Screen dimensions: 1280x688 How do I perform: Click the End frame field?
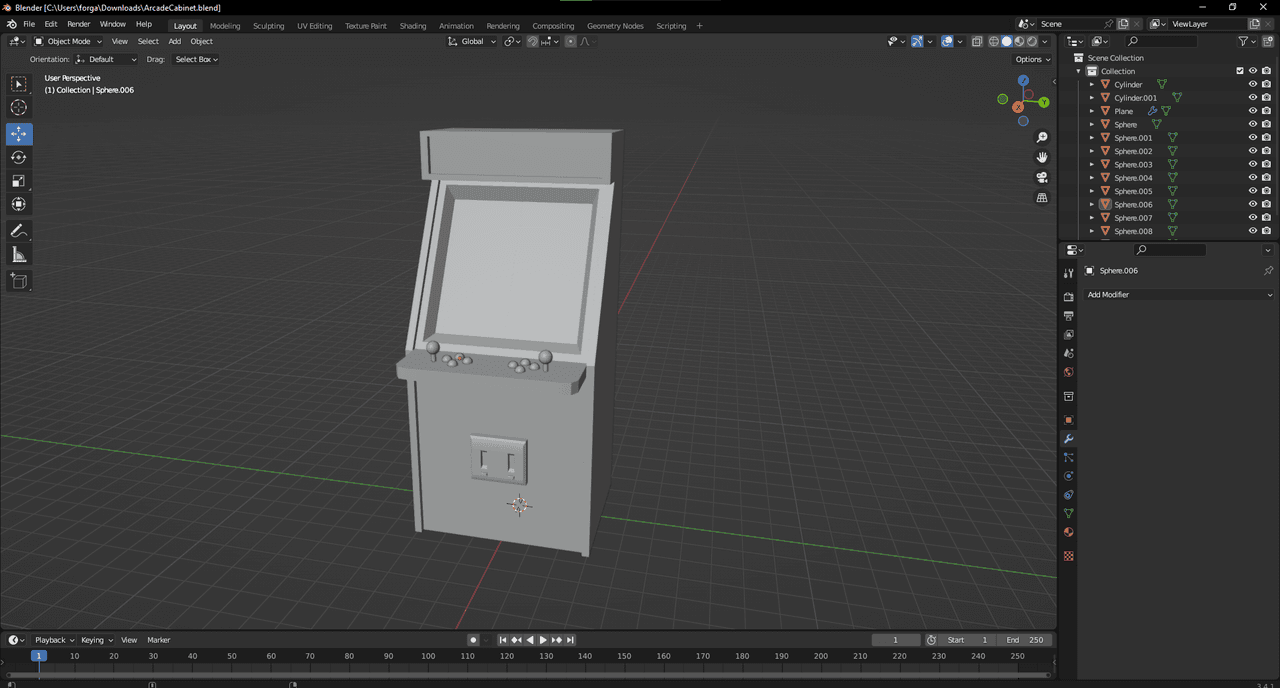[x=1025, y=640]
